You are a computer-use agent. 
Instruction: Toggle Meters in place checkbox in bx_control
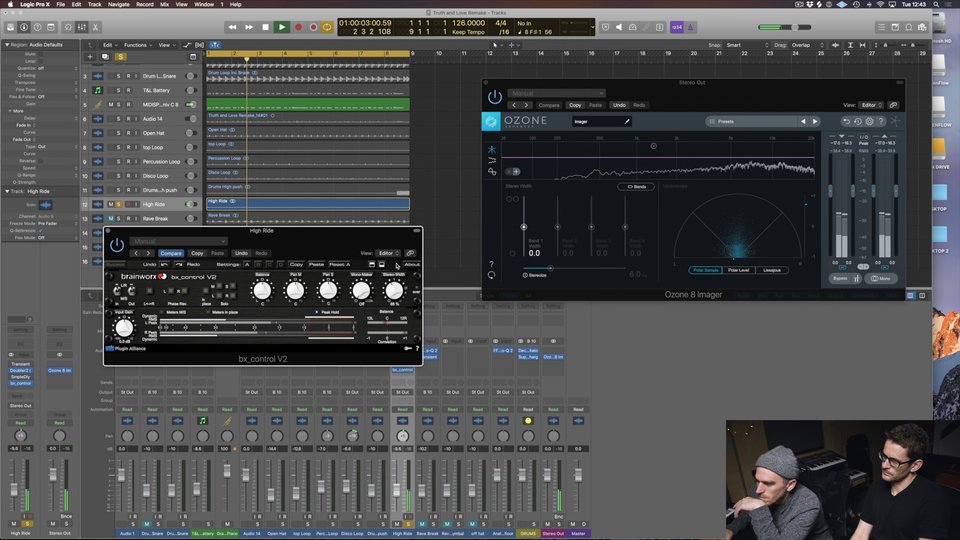(208, 312)
